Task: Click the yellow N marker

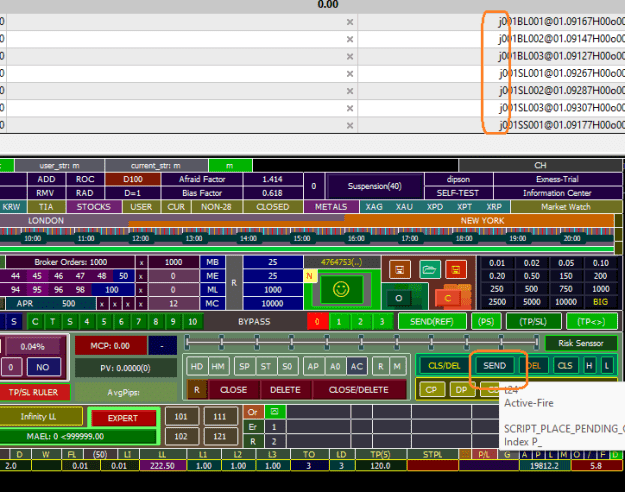Action: pyautogui.click(x=309, y=276)
